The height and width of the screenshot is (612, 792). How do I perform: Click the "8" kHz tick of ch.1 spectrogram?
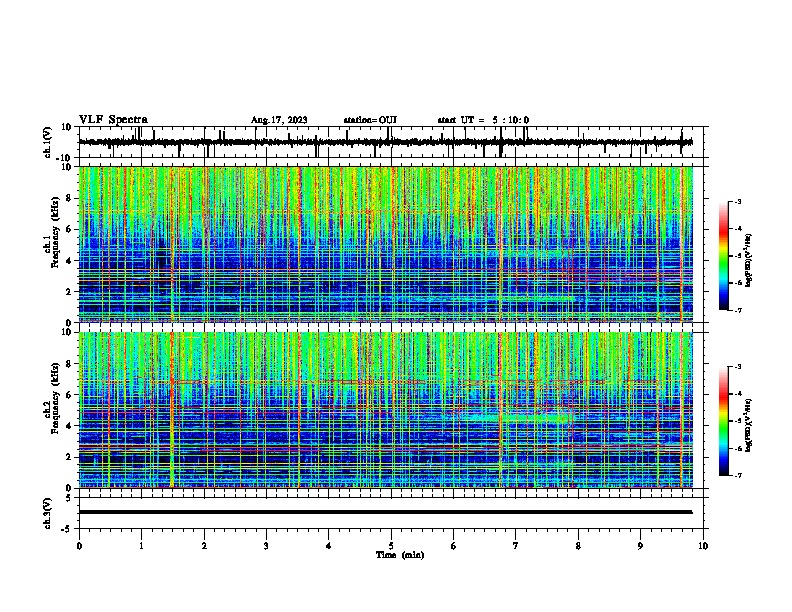click(x=71, y=198)
